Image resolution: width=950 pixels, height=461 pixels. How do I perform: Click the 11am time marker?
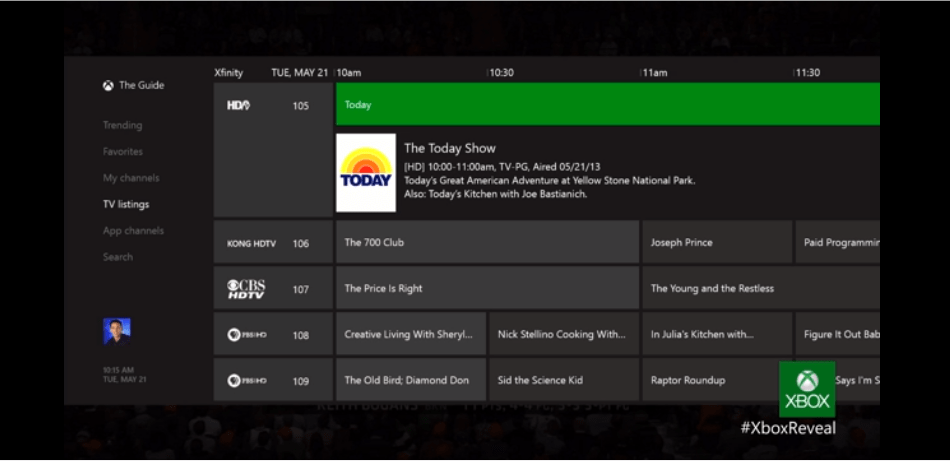655,73
